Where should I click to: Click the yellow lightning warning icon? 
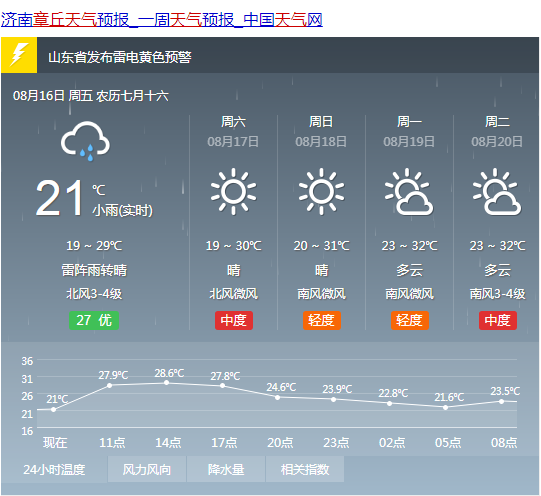19,55
